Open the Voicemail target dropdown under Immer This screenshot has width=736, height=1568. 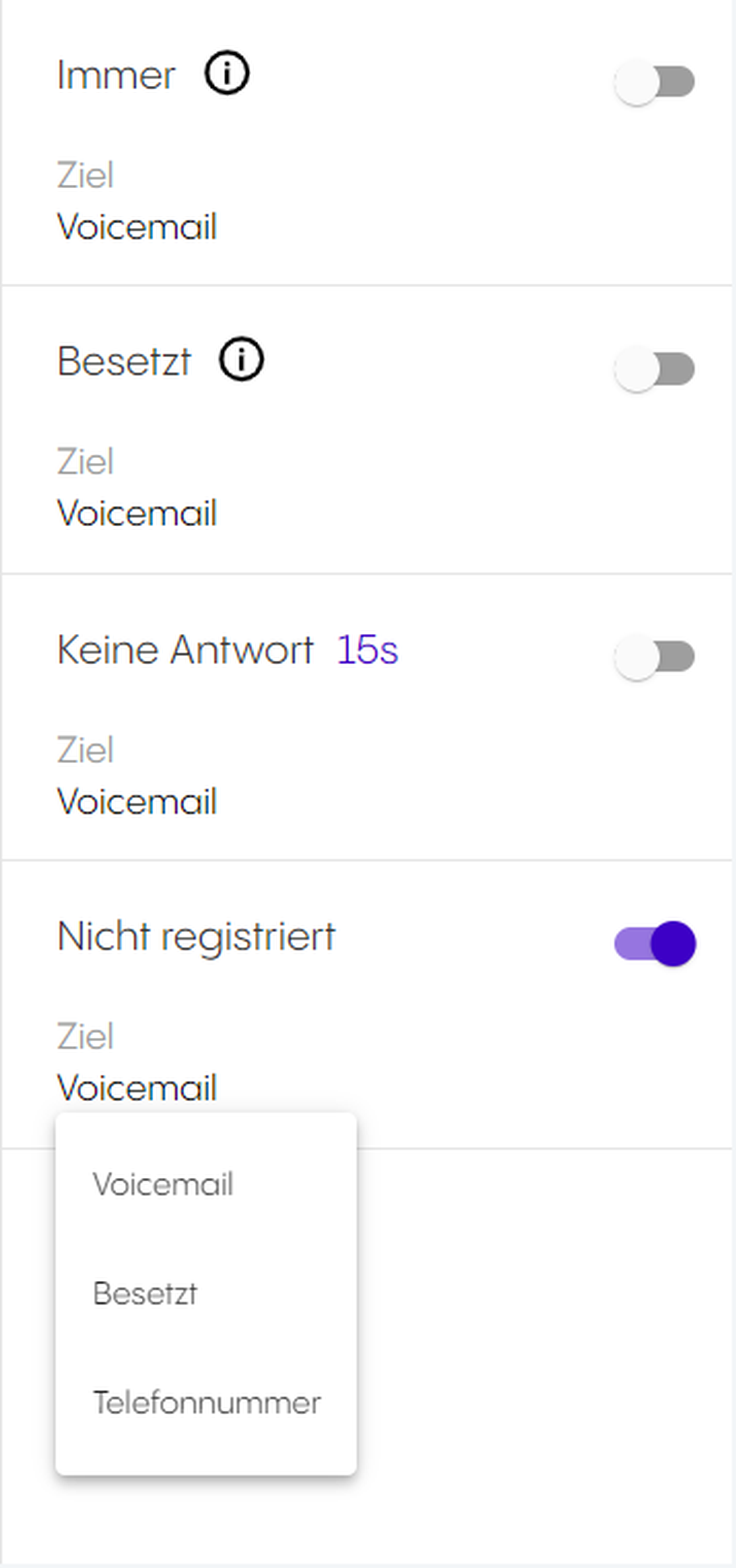click(137, 227)
